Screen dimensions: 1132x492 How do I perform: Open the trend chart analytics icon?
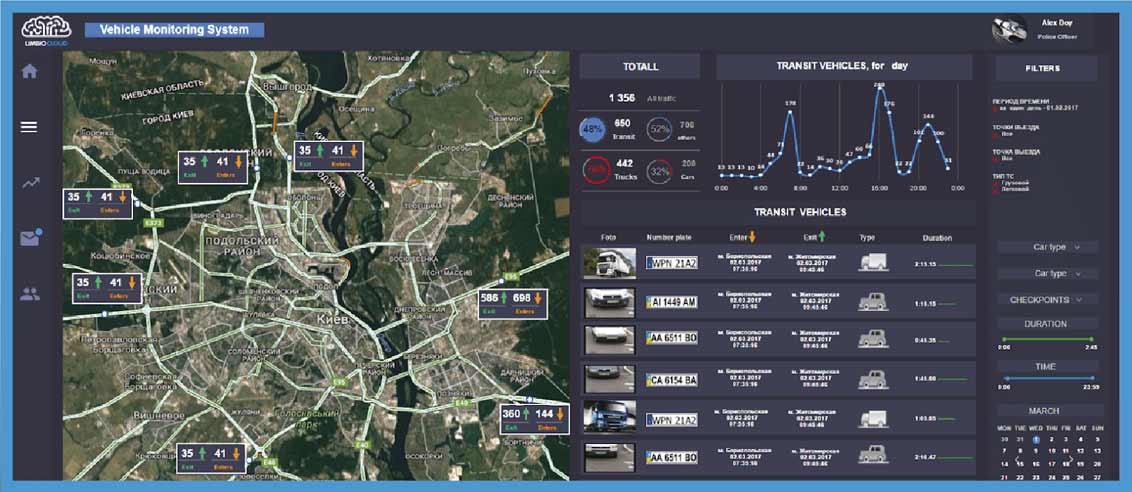30,183
